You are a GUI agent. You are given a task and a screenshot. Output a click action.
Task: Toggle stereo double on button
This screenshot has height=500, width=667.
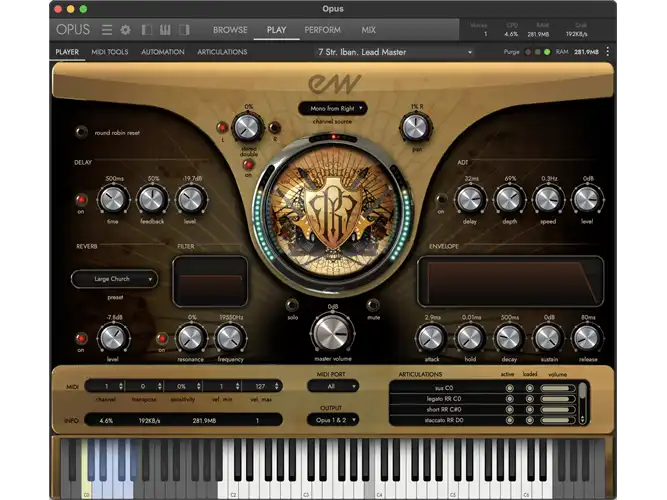click(248, 165)
